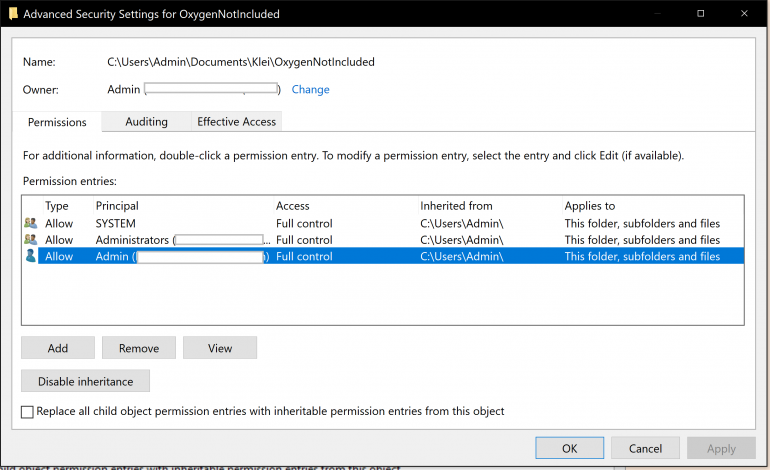The height and width of the screenshot is (470, 770).
Task: Confirm with the OK button
Action: coord(570,448)
